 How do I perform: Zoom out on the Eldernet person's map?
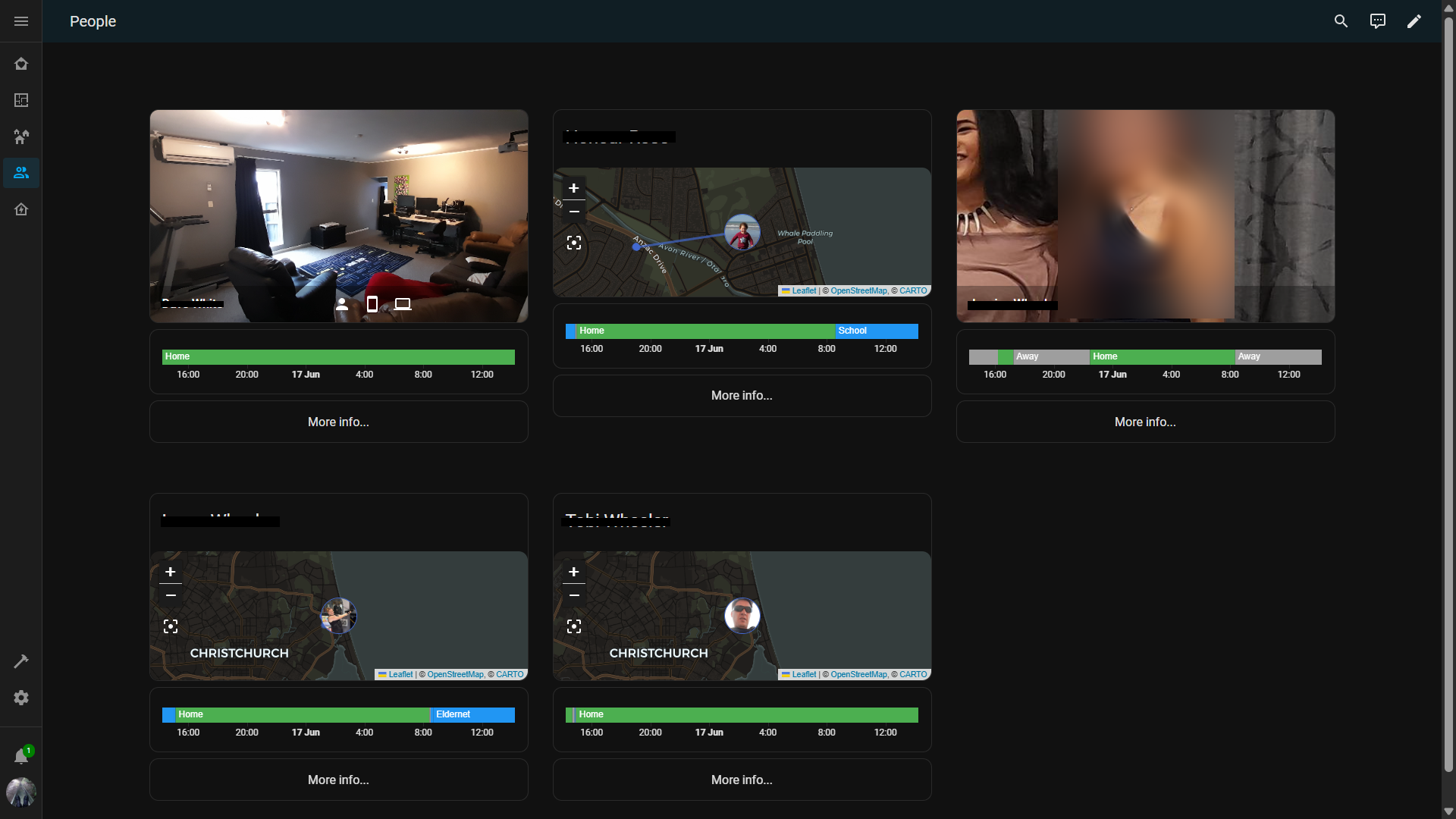(x=171, y=595)
